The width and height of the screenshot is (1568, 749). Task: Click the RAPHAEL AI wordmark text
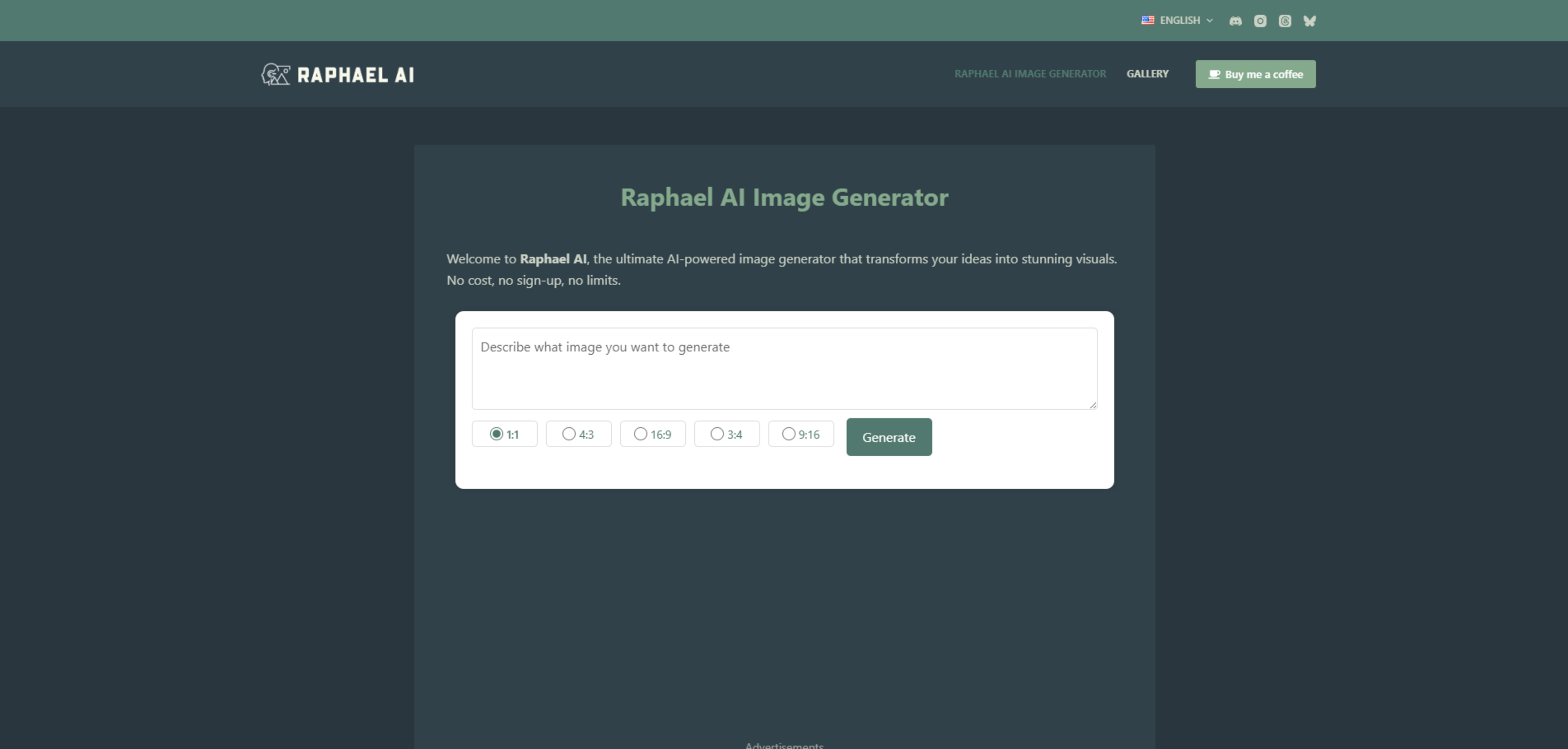(x=356, y=75)
